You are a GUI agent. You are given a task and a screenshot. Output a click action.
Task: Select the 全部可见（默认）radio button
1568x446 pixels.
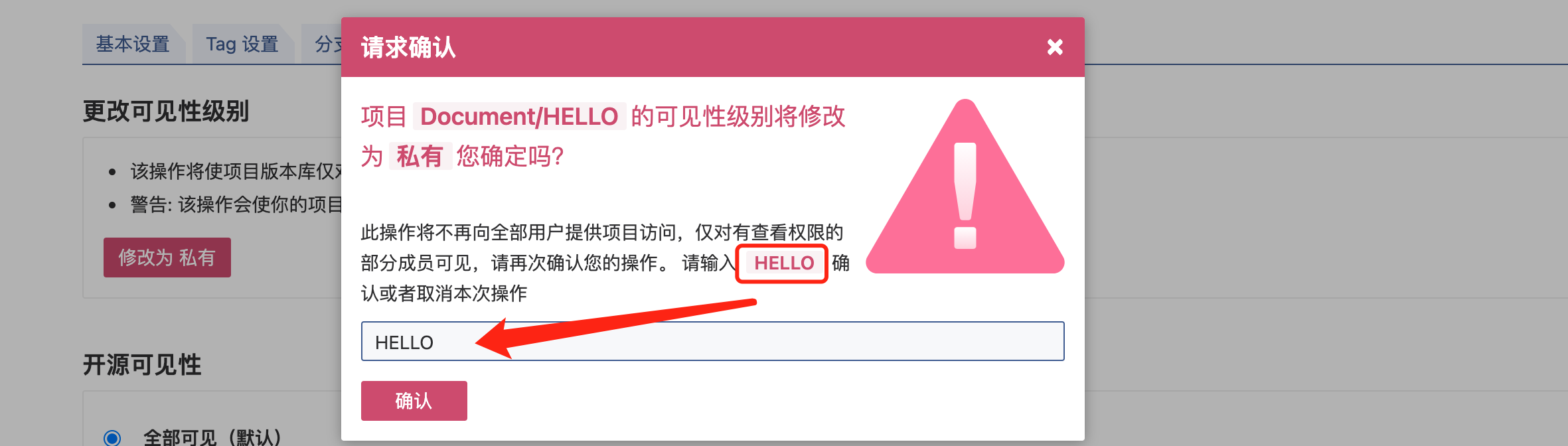pyautogui.click(x=112, y=437)
